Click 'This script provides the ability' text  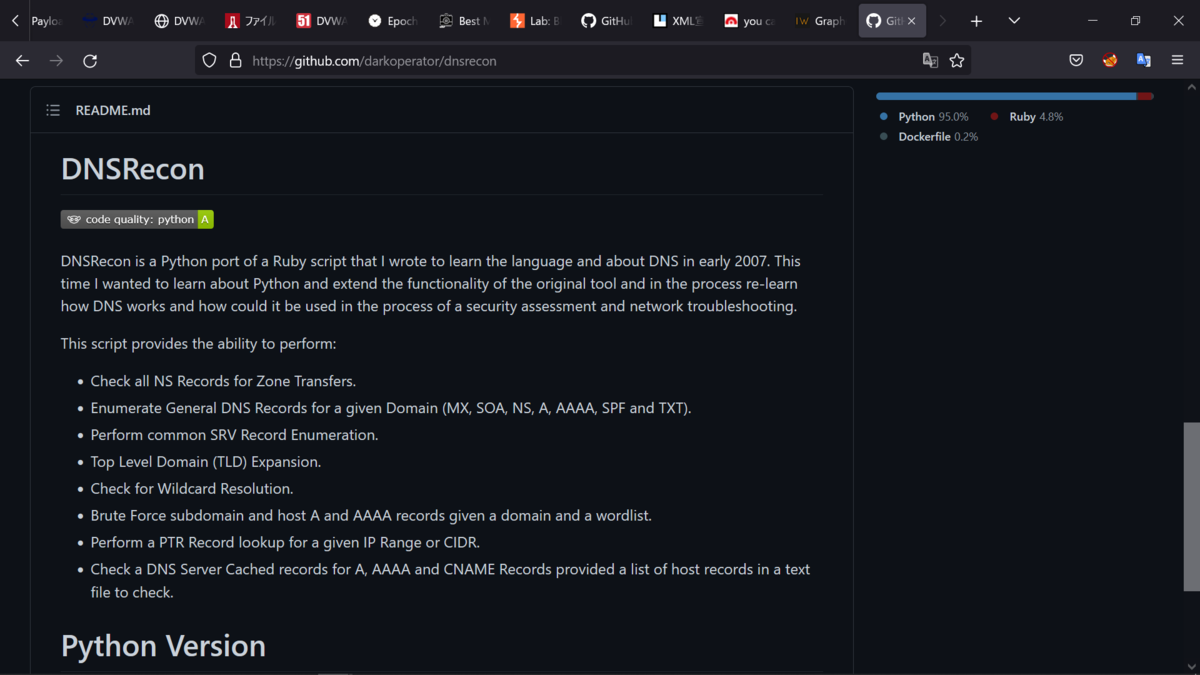tap(198, 344)
